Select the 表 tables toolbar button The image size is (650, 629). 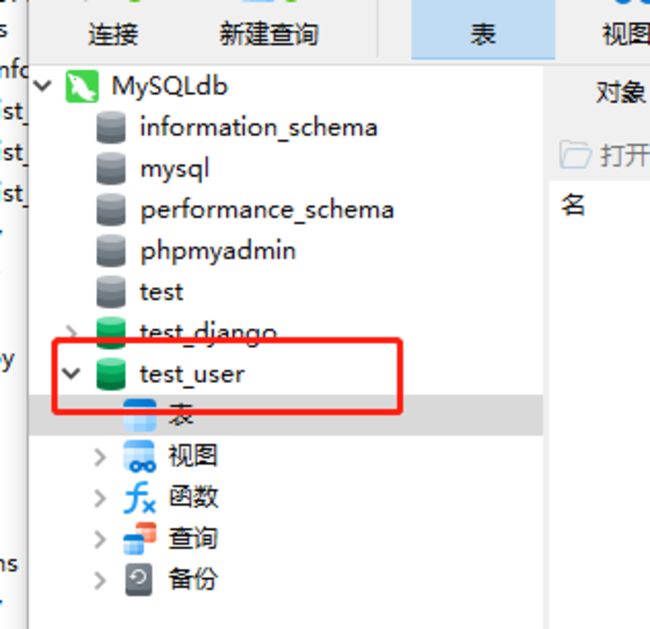[x=483, y=34]
